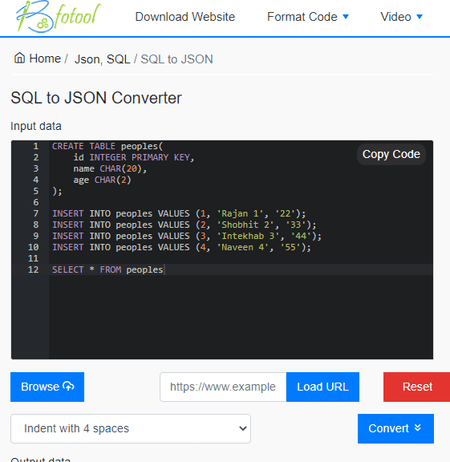This screenshot has height=462, width=450.
Task: Click the Video dropdown arrow
Action: [x=419, y=16]
